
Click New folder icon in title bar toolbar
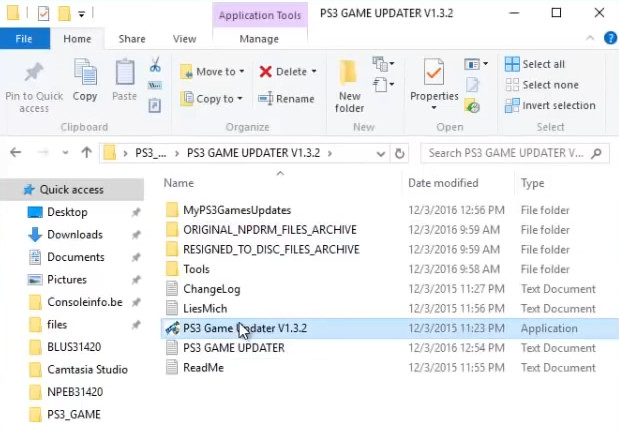pos(64,14)
